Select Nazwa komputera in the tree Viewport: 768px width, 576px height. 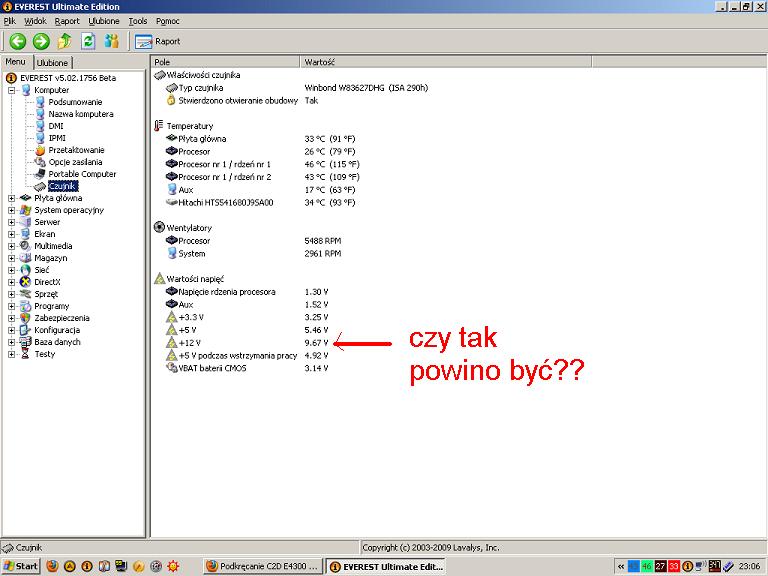(x=81, y=114)
